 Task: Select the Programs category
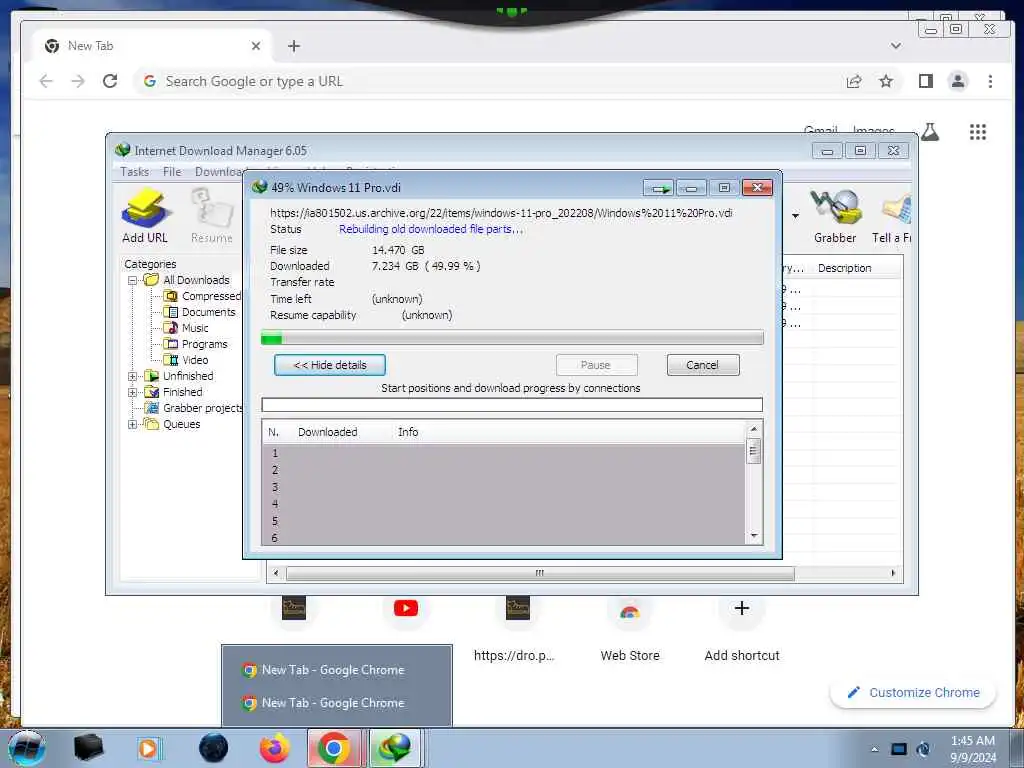(x=196, y=344)
